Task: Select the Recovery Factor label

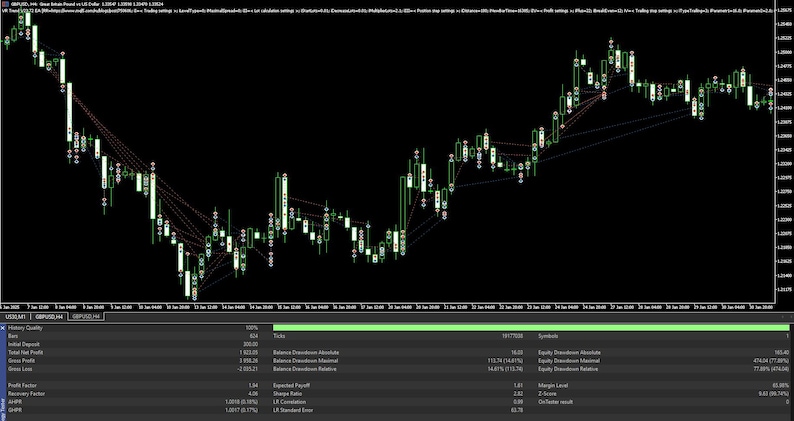Action: click(26, 394)
